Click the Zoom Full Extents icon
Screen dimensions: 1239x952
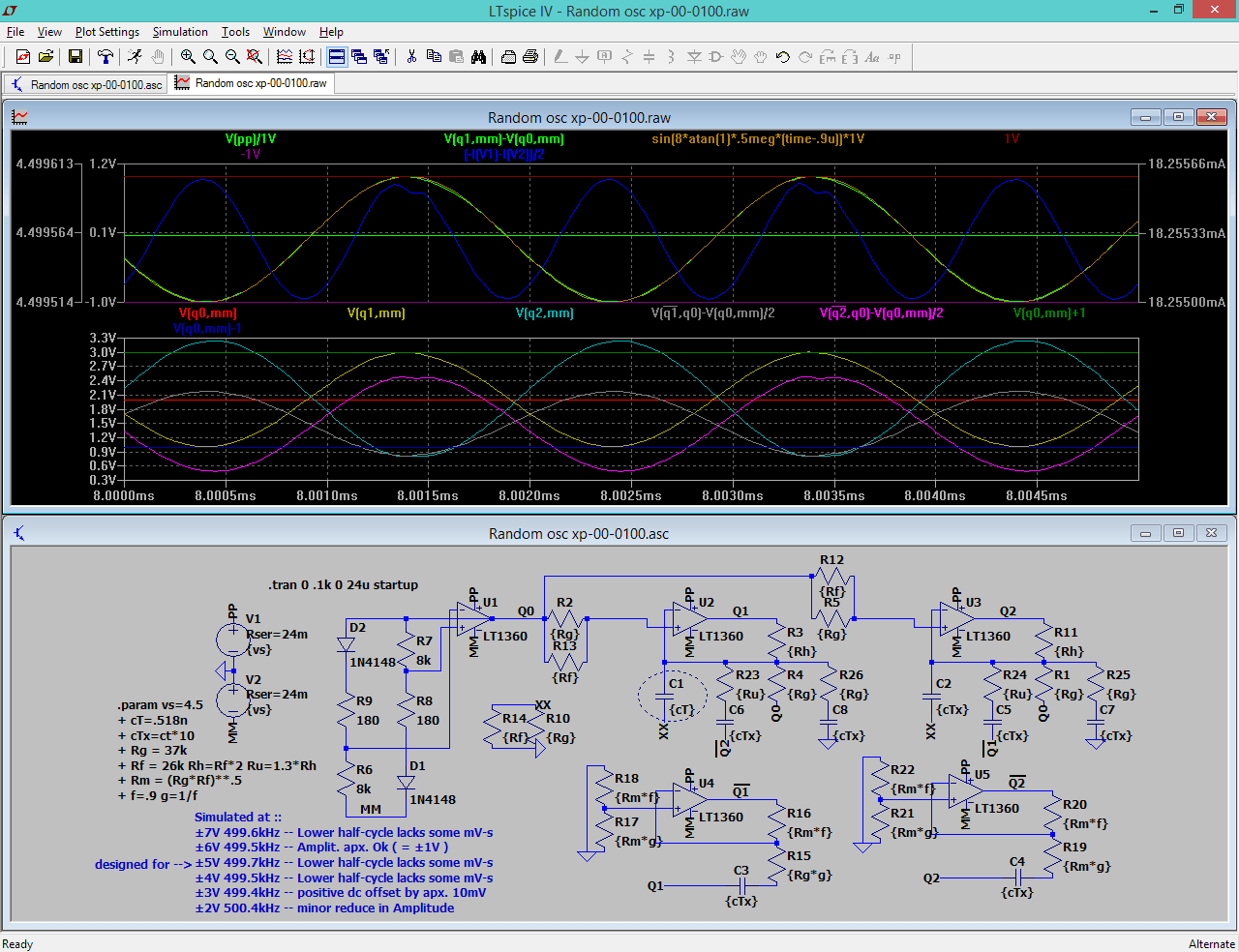255,57
